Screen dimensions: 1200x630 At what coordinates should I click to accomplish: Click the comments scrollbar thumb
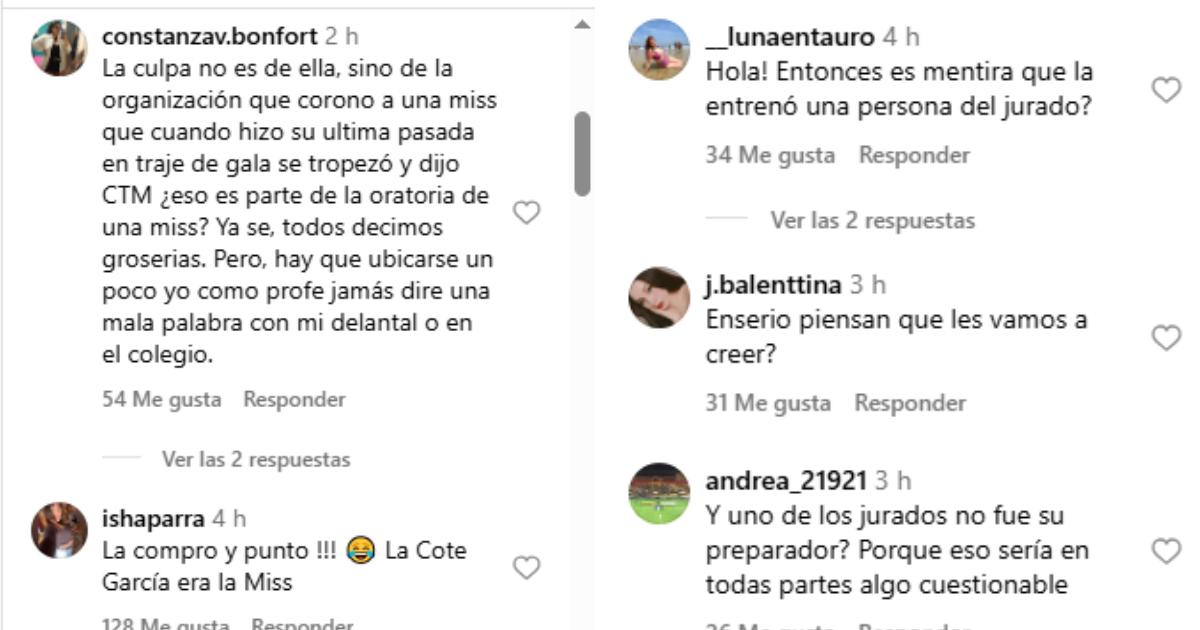(x=582, y=153)
